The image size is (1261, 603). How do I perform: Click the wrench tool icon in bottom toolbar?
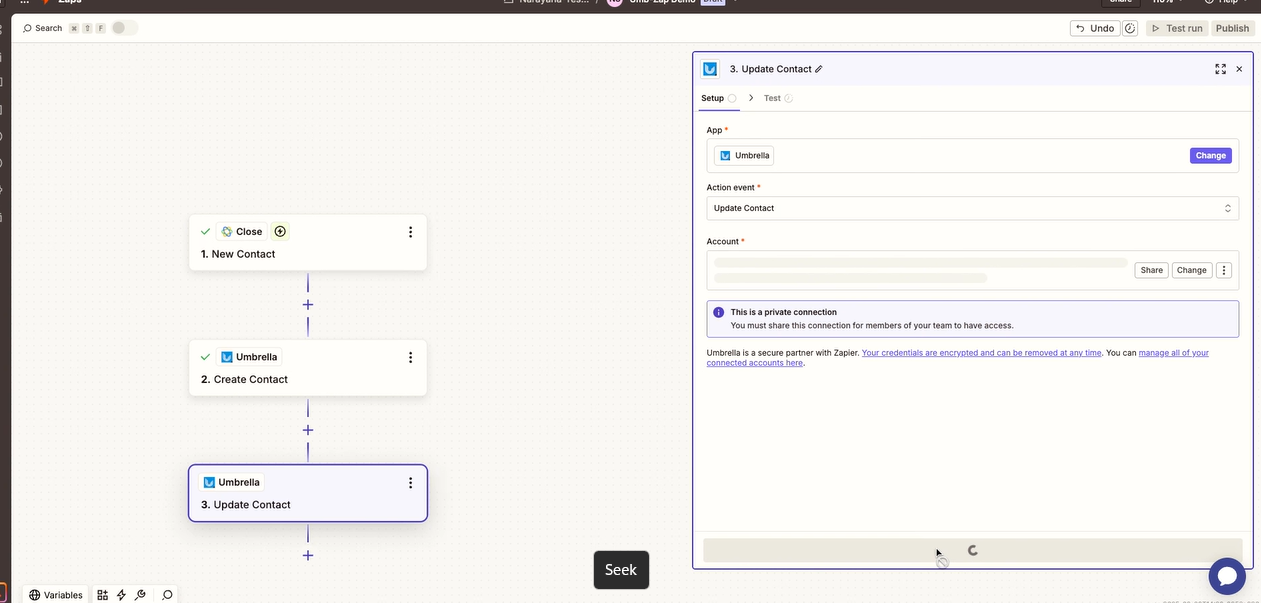click(140, 595)
